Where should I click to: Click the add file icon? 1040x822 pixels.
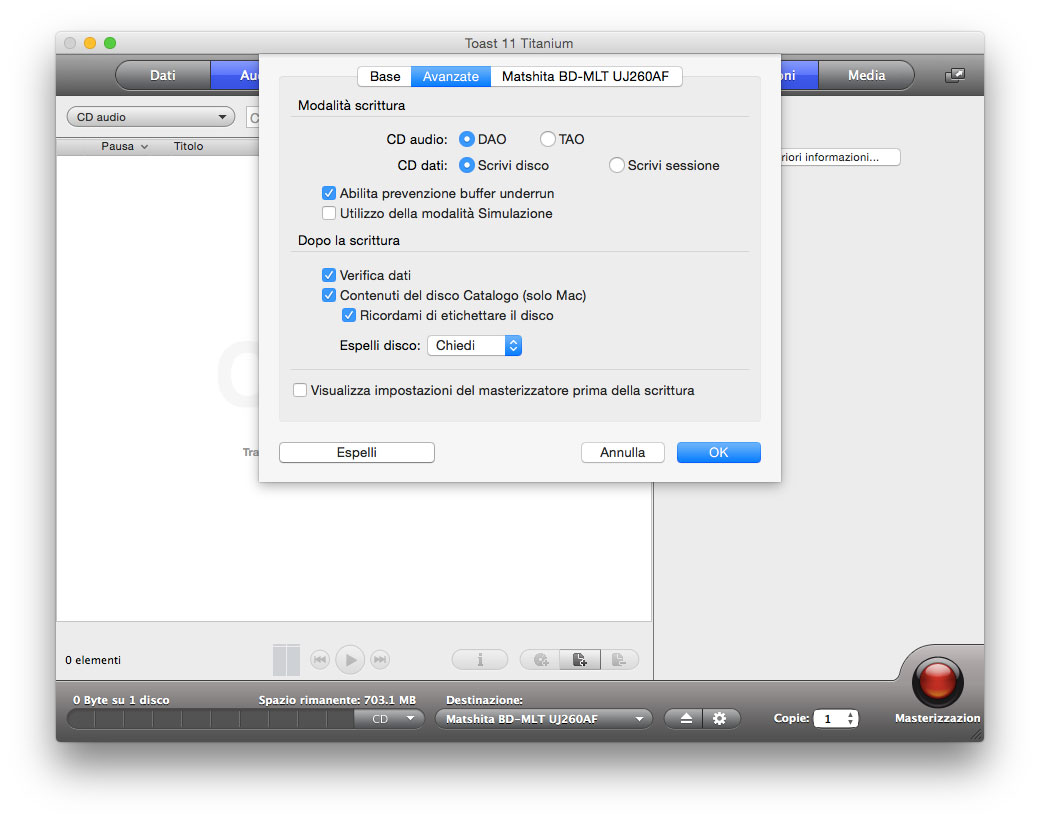[x=580, y=659]
